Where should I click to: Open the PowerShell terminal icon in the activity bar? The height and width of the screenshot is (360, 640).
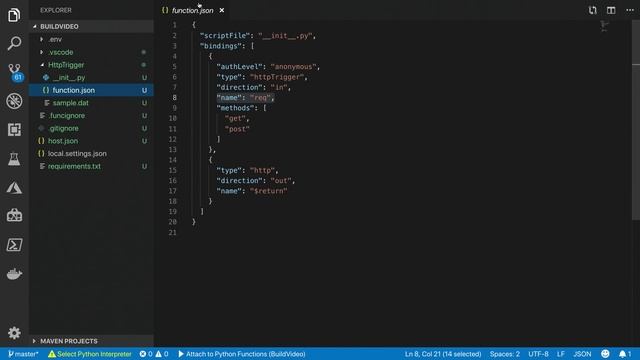14,244
